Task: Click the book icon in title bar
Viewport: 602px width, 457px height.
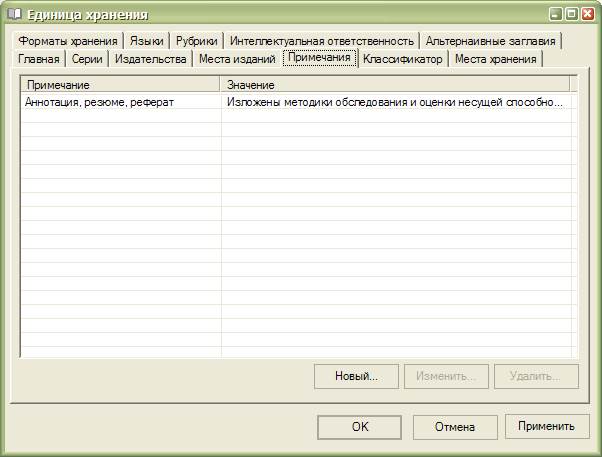Action: [x=14, y=14]
